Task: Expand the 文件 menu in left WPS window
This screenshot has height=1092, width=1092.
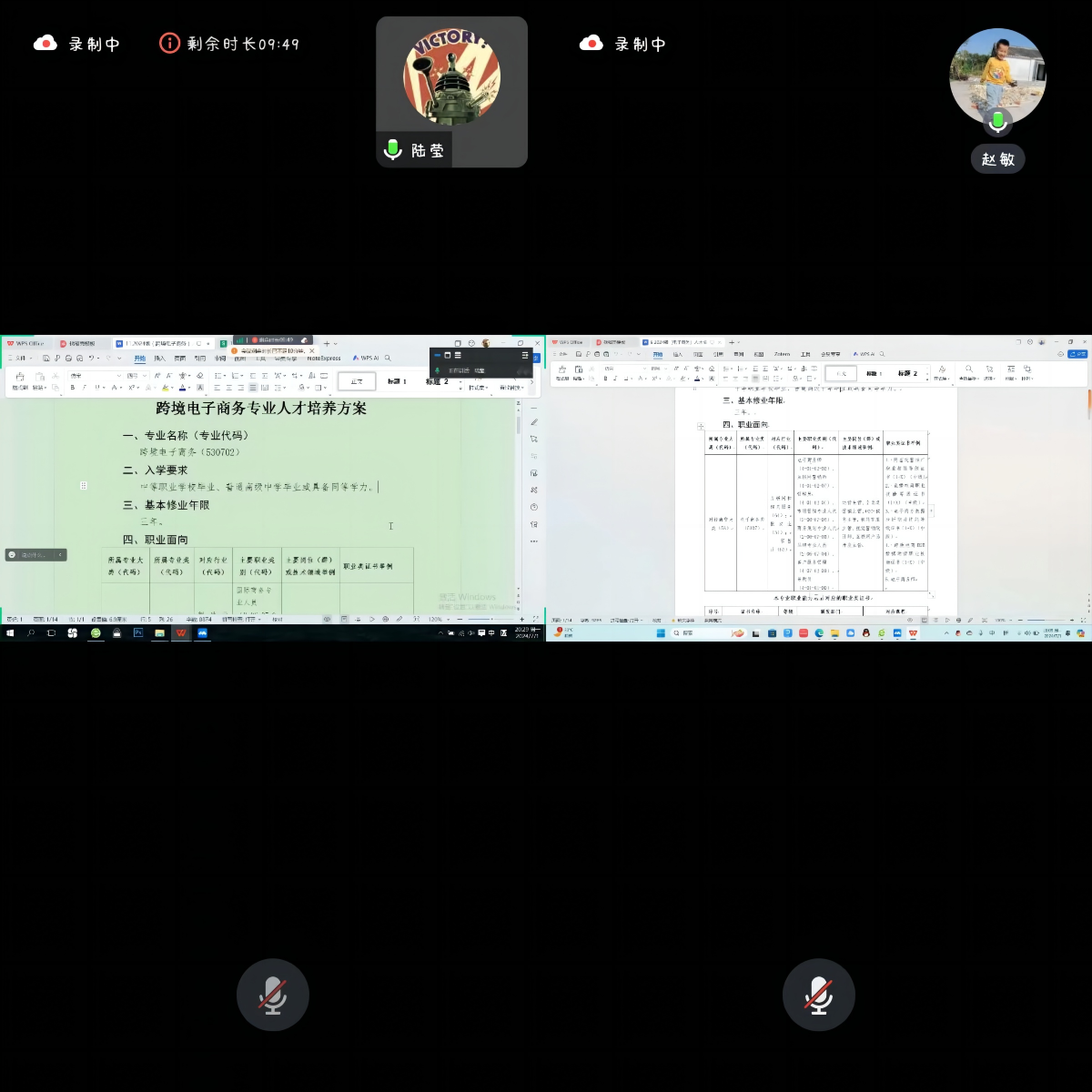Action: [x=22, y=359]
